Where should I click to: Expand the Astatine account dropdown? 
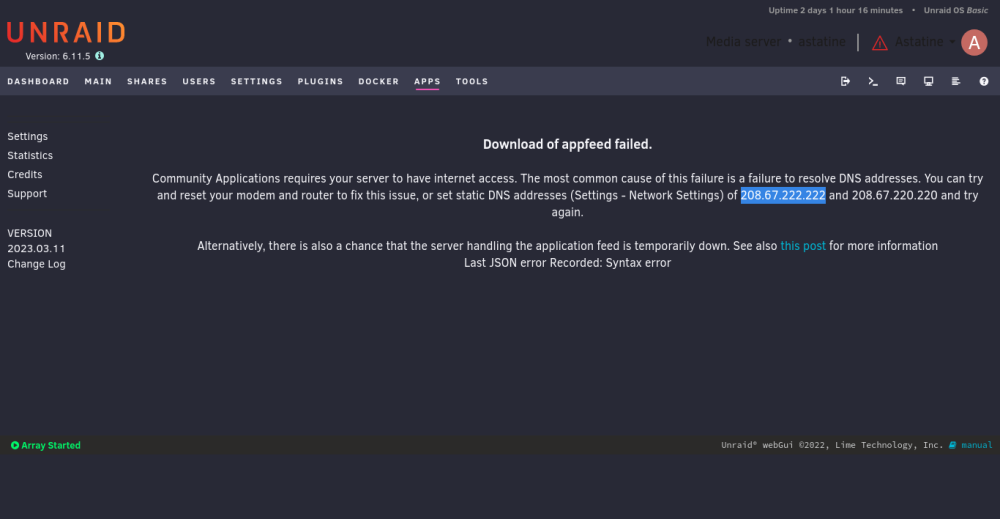tap(925, 41)
